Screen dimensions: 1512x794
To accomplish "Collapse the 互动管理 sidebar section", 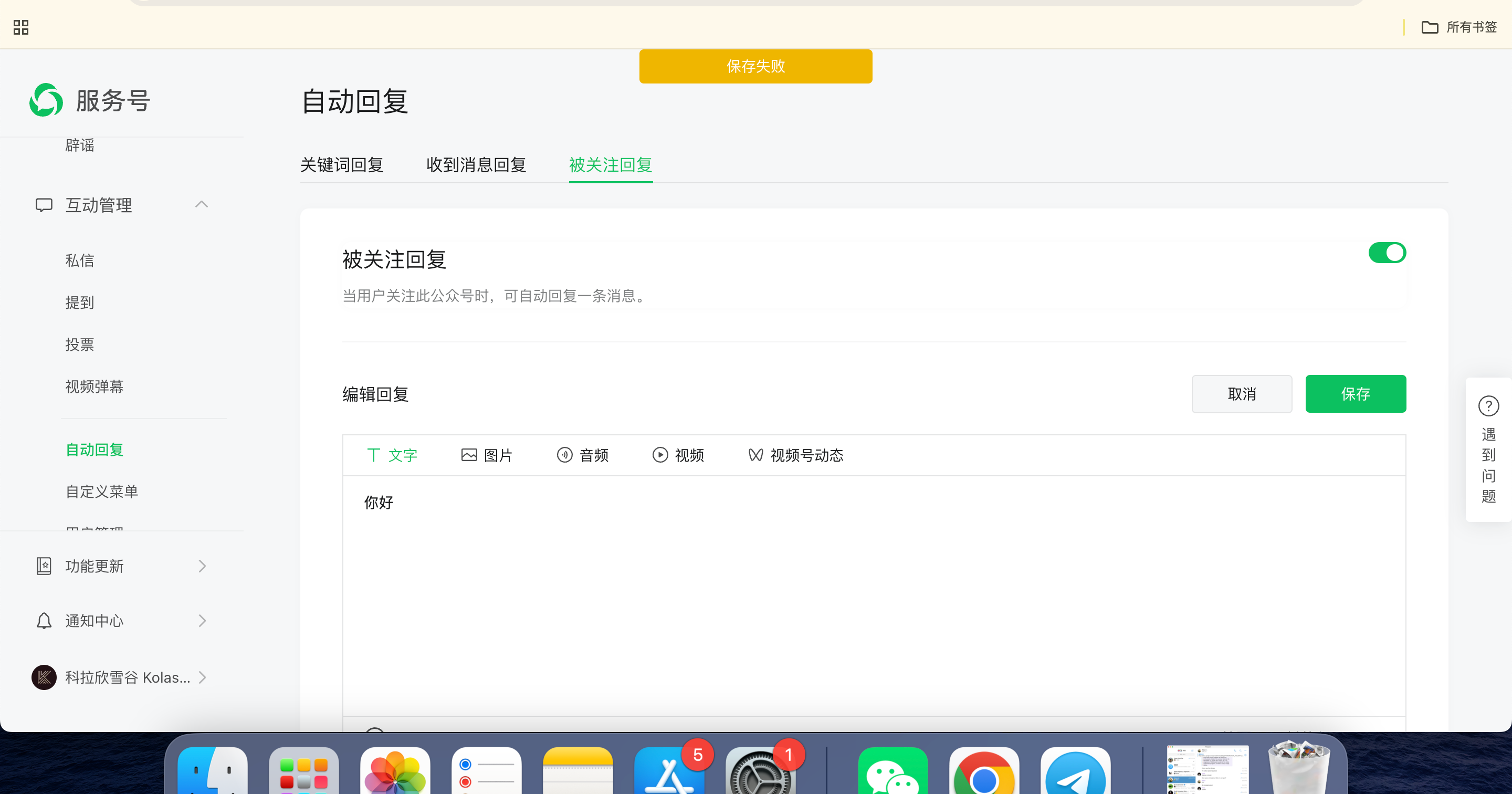I will pyautogui.click(x=201, y=204).
